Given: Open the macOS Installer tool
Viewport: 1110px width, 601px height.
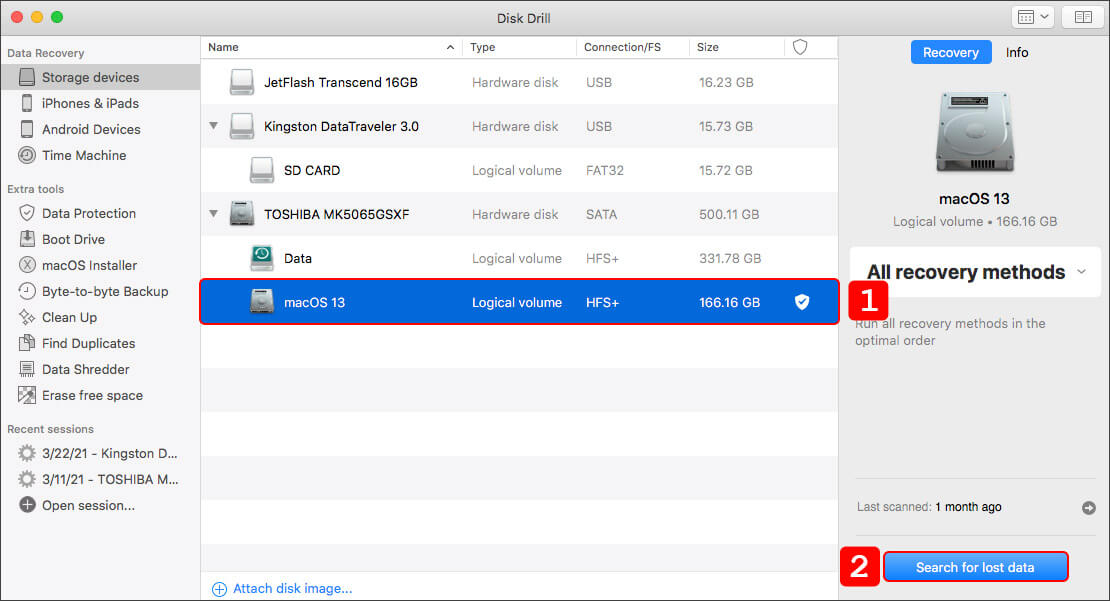Looking at the screenshot, I should point(89,265).
